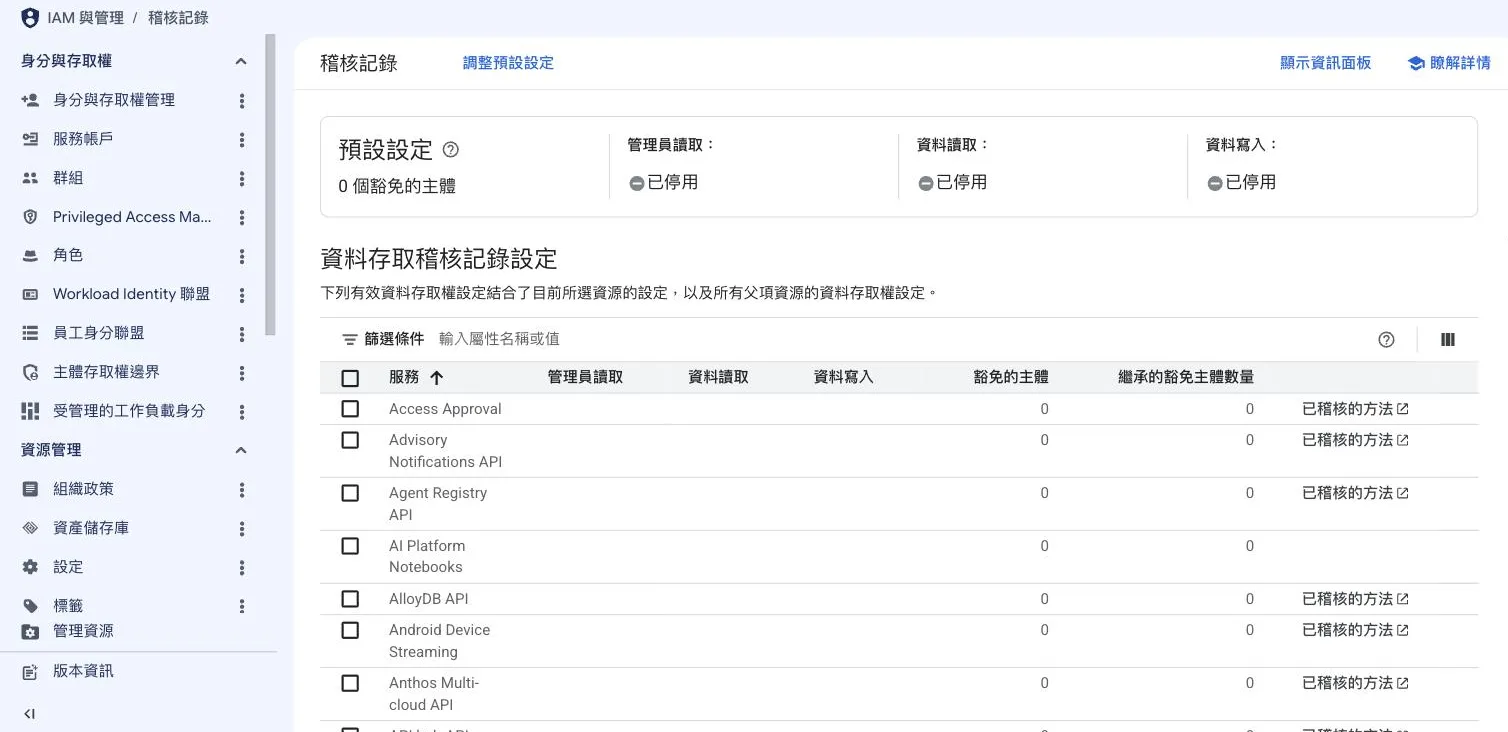Click the 身分與存取權管理 sidebar icon

tap(30, 100)
